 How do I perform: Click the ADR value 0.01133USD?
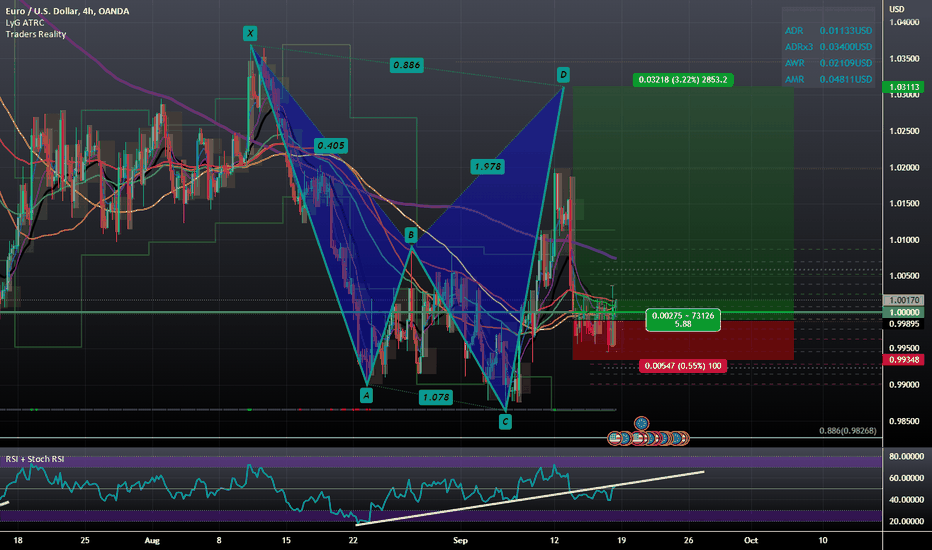pos(846,30)
